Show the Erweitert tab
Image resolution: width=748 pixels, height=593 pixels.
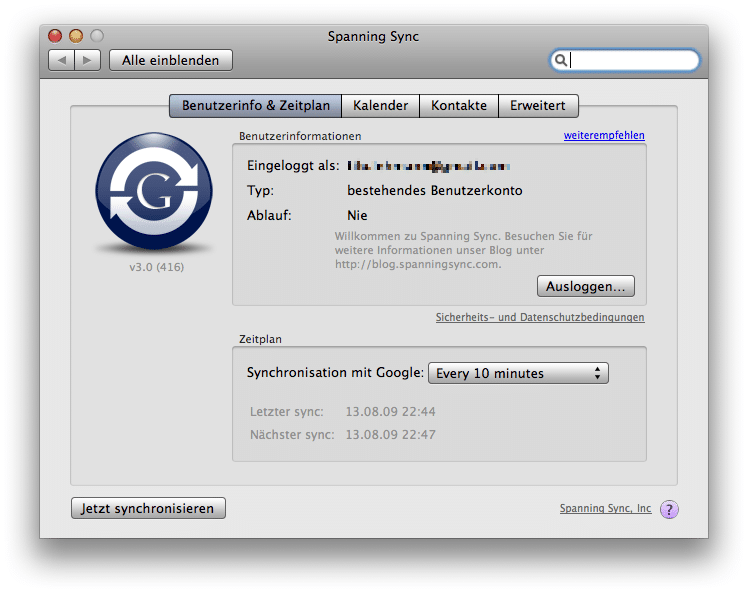(x=538, y=105)
